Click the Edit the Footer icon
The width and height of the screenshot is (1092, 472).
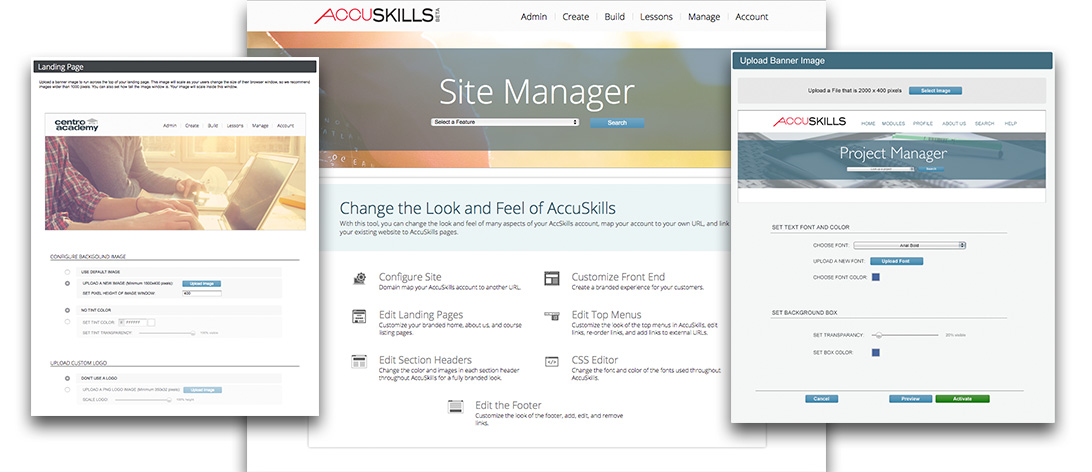456,407
